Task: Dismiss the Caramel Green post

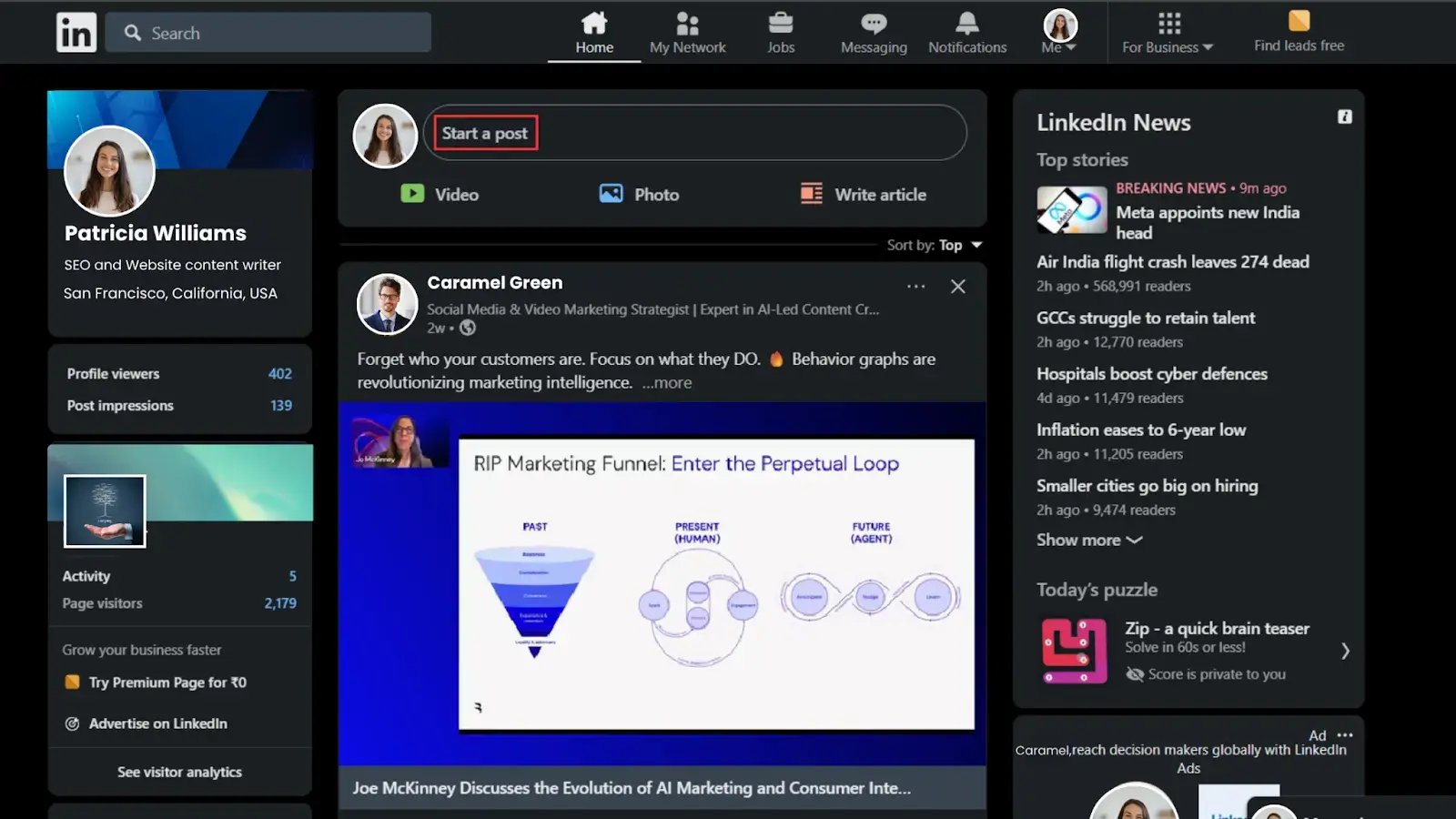Action: [x=957, y=287]
